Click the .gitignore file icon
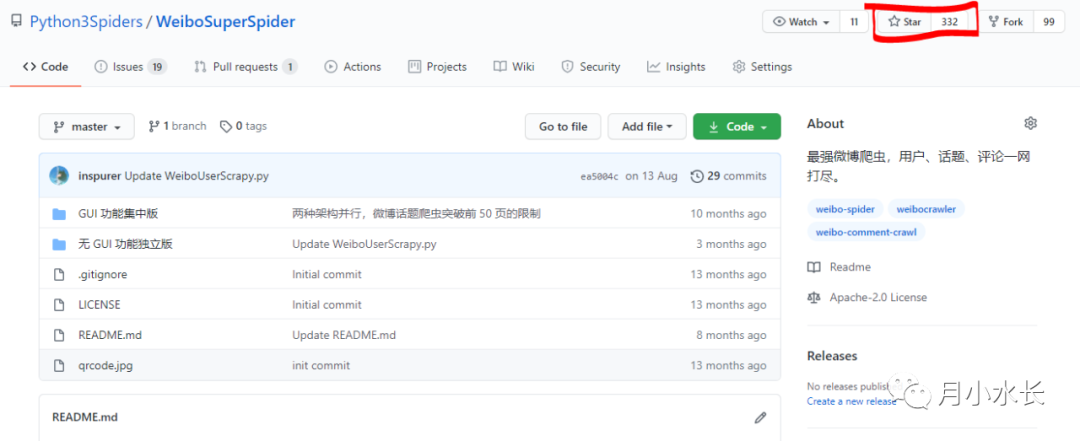The height and width of the screenshot is (441, 1080). 58,275
